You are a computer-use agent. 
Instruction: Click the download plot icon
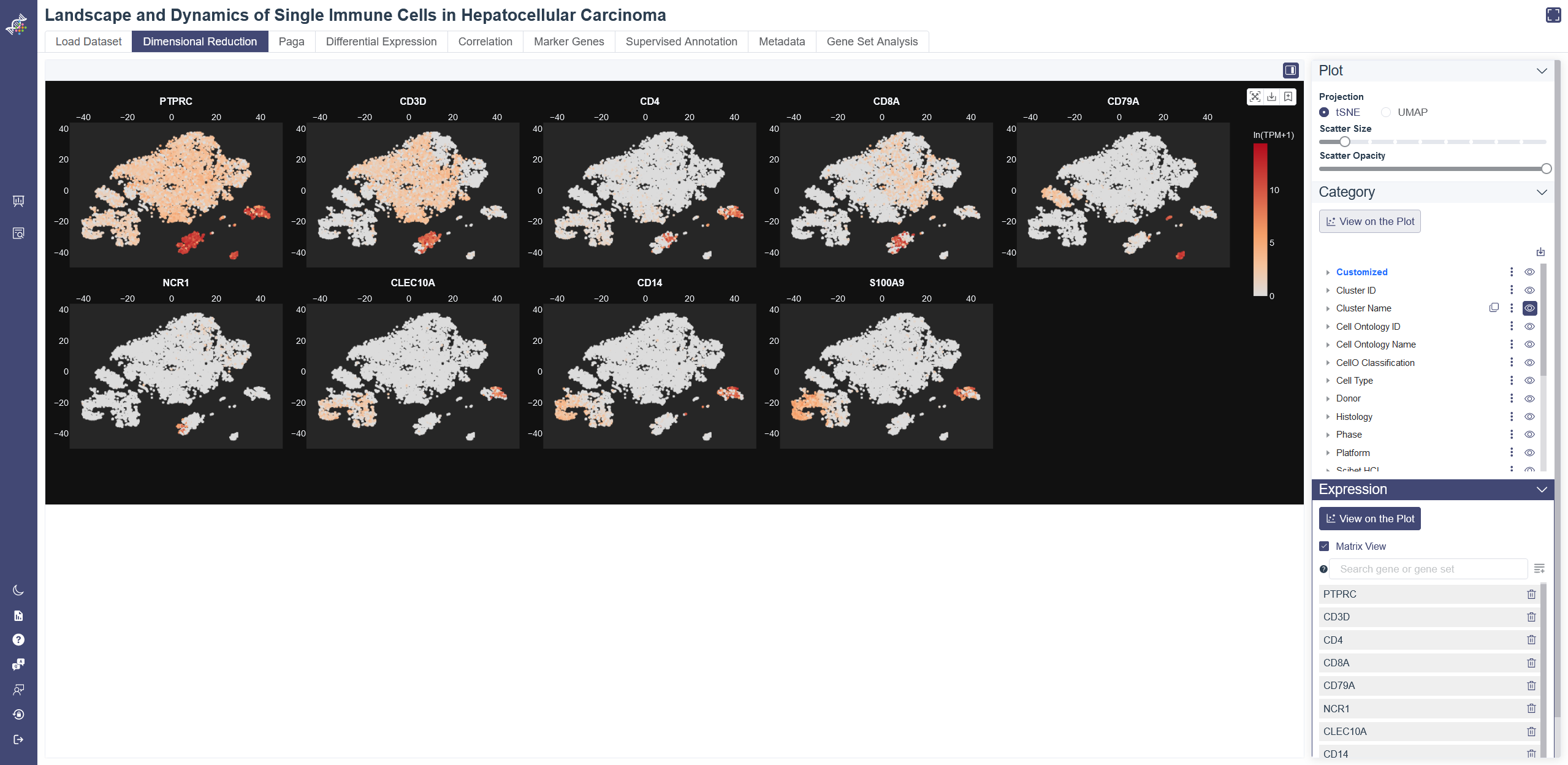pyautogui.click(x=1271, y=97)
